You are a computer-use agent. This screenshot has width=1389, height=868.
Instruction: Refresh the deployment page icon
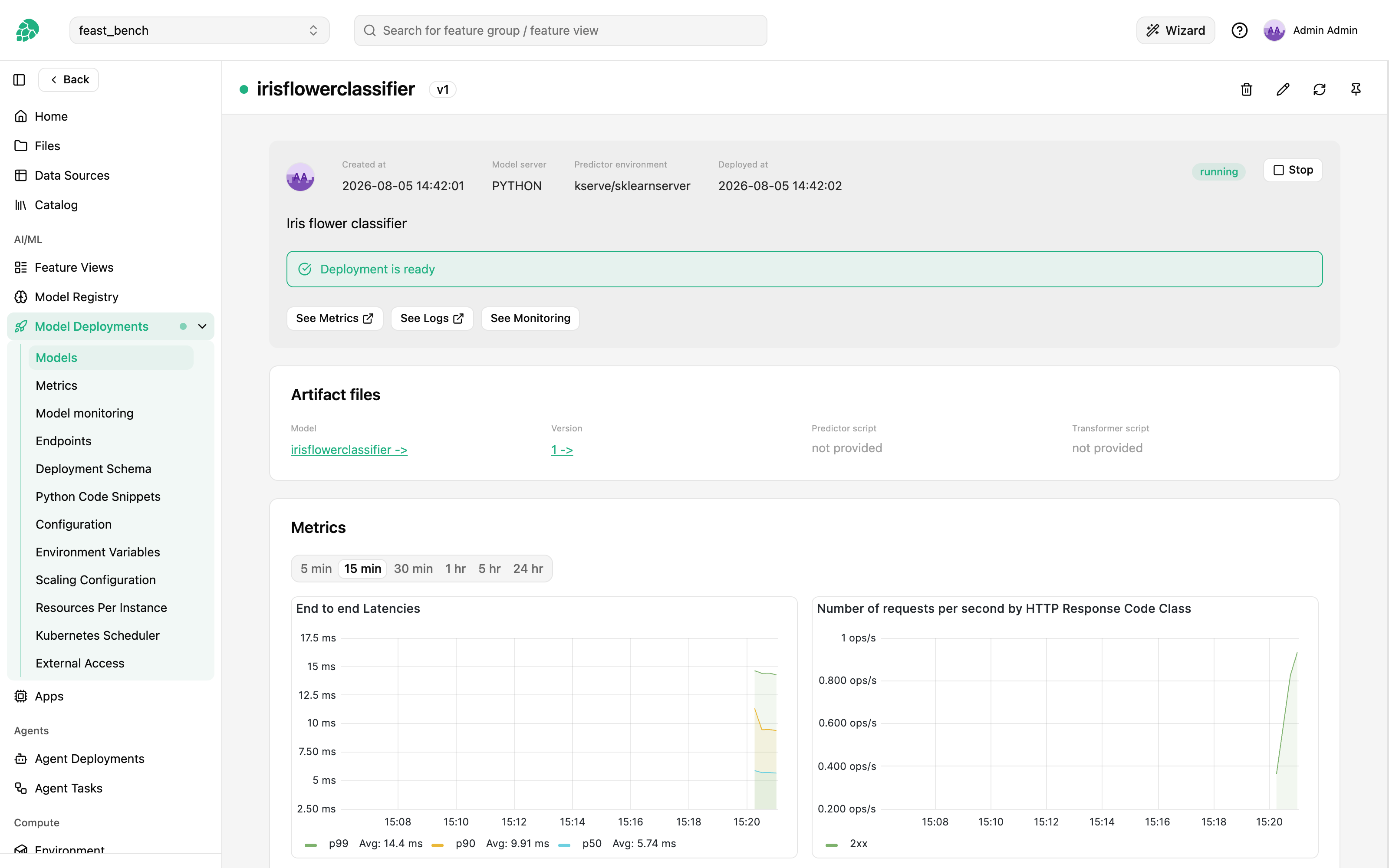[x=1320, y=89]
